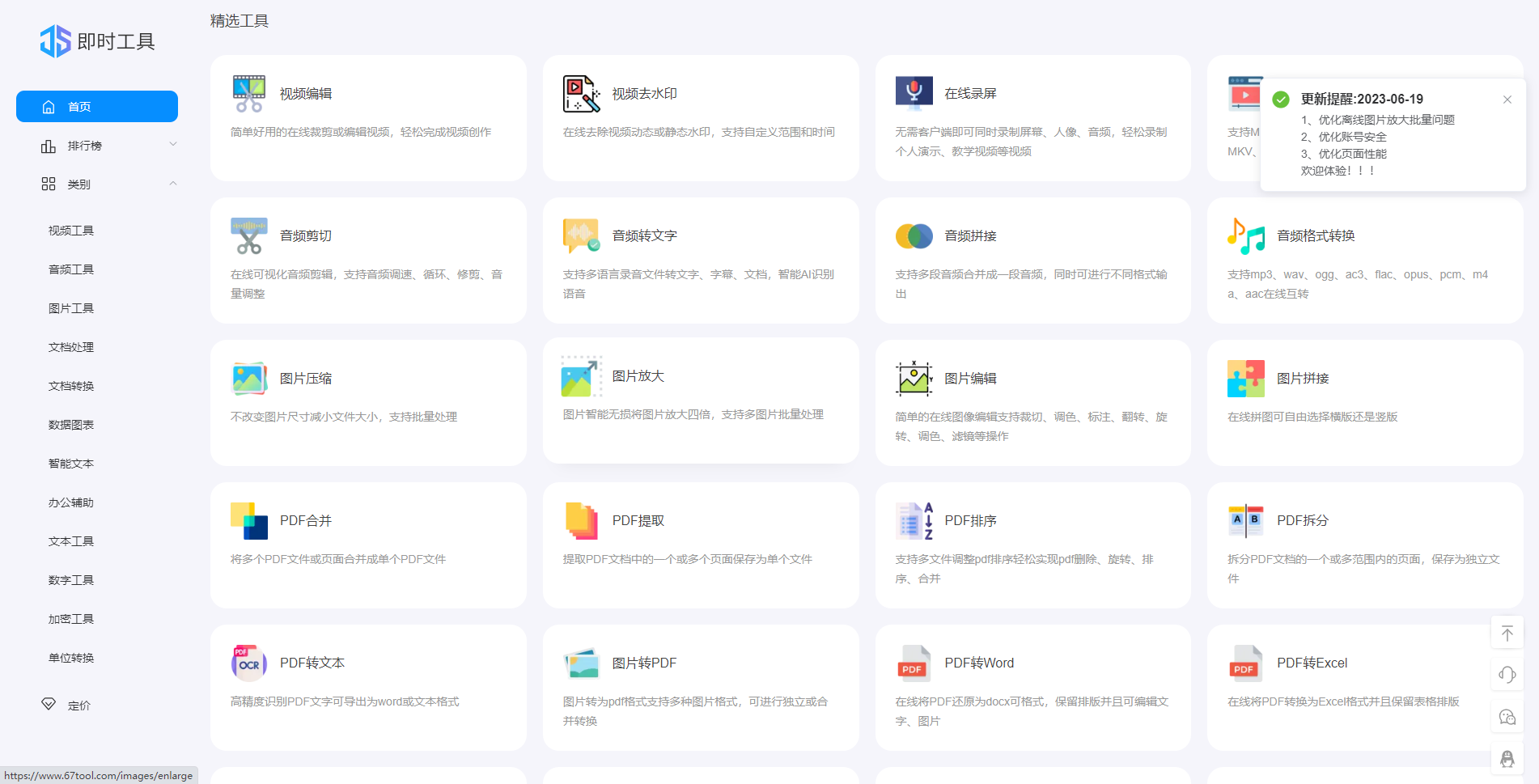Image resolution: width=1539 pixels, height=784 pixels.
Task: Select 视频工具 in the sidebar
Action: (71, 231)
